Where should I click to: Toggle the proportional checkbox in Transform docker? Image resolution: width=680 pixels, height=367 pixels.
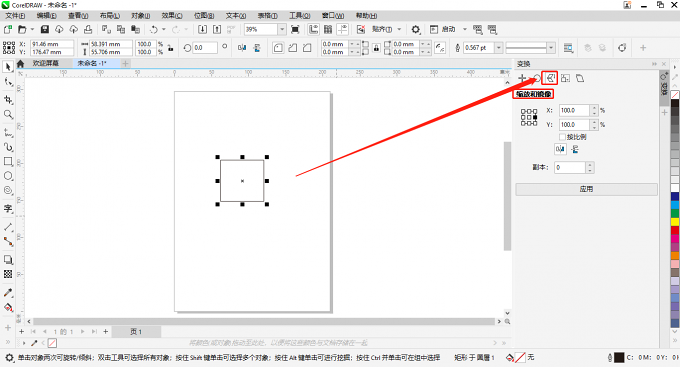tap(562, 137)
